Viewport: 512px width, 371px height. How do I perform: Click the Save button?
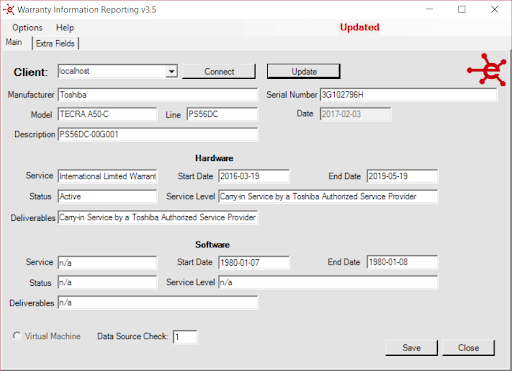[x=411, y=348]
